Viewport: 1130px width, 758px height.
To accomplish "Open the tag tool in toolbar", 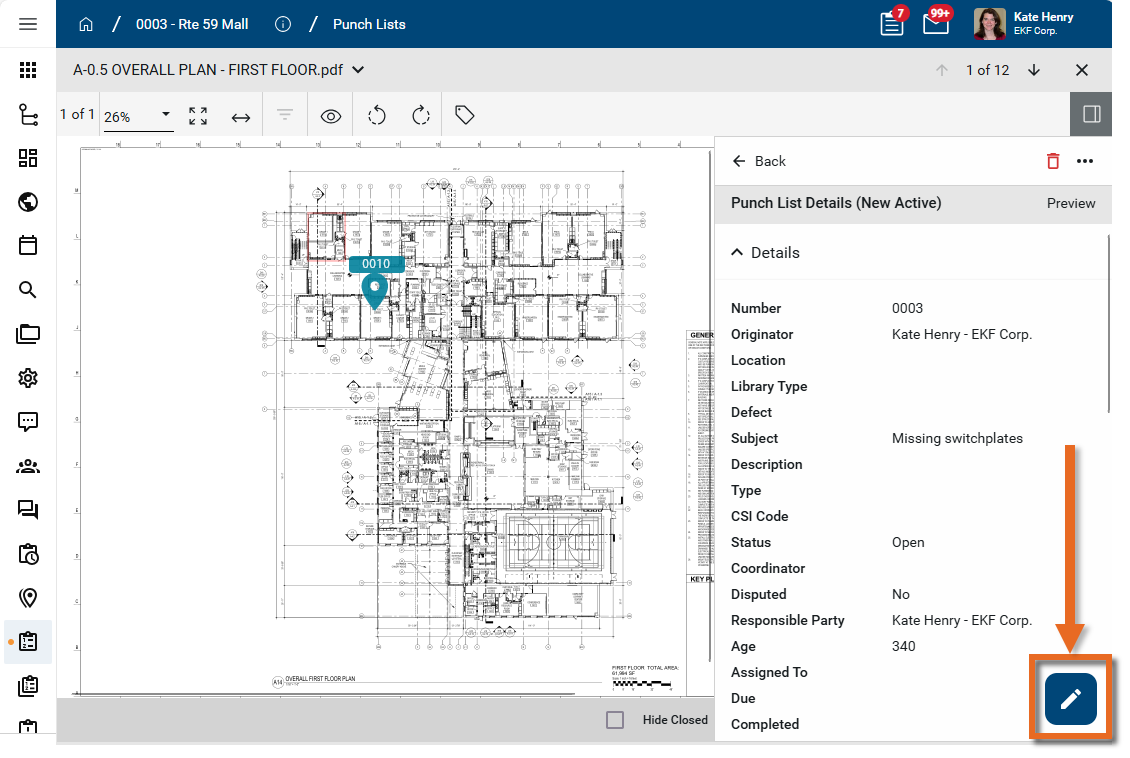I will coord(464,116).
